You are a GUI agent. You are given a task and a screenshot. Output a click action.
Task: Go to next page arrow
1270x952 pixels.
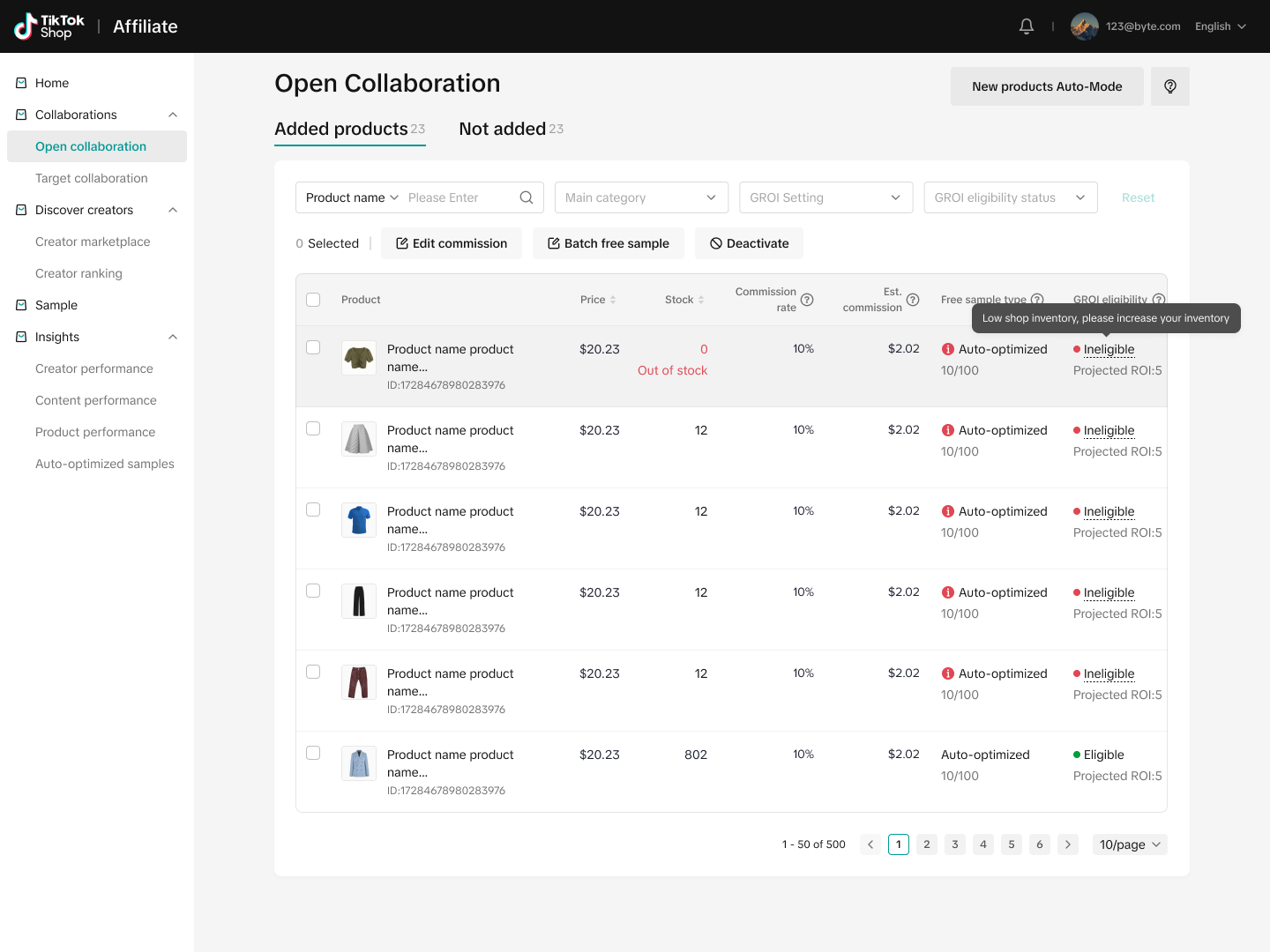point(1067,844)
